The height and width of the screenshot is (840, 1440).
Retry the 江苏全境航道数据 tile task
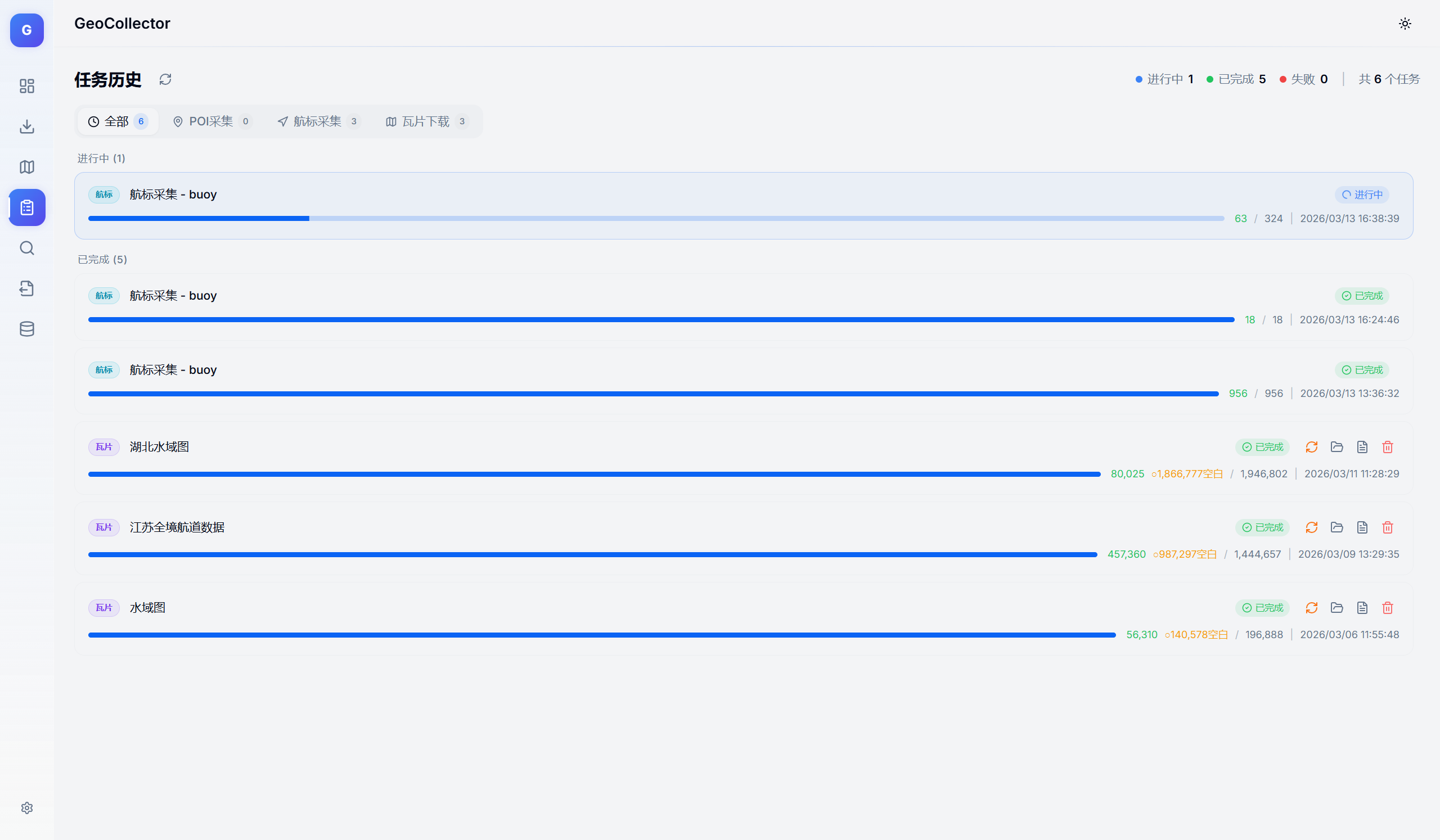pyautogui.click(x=1311, y=527)
